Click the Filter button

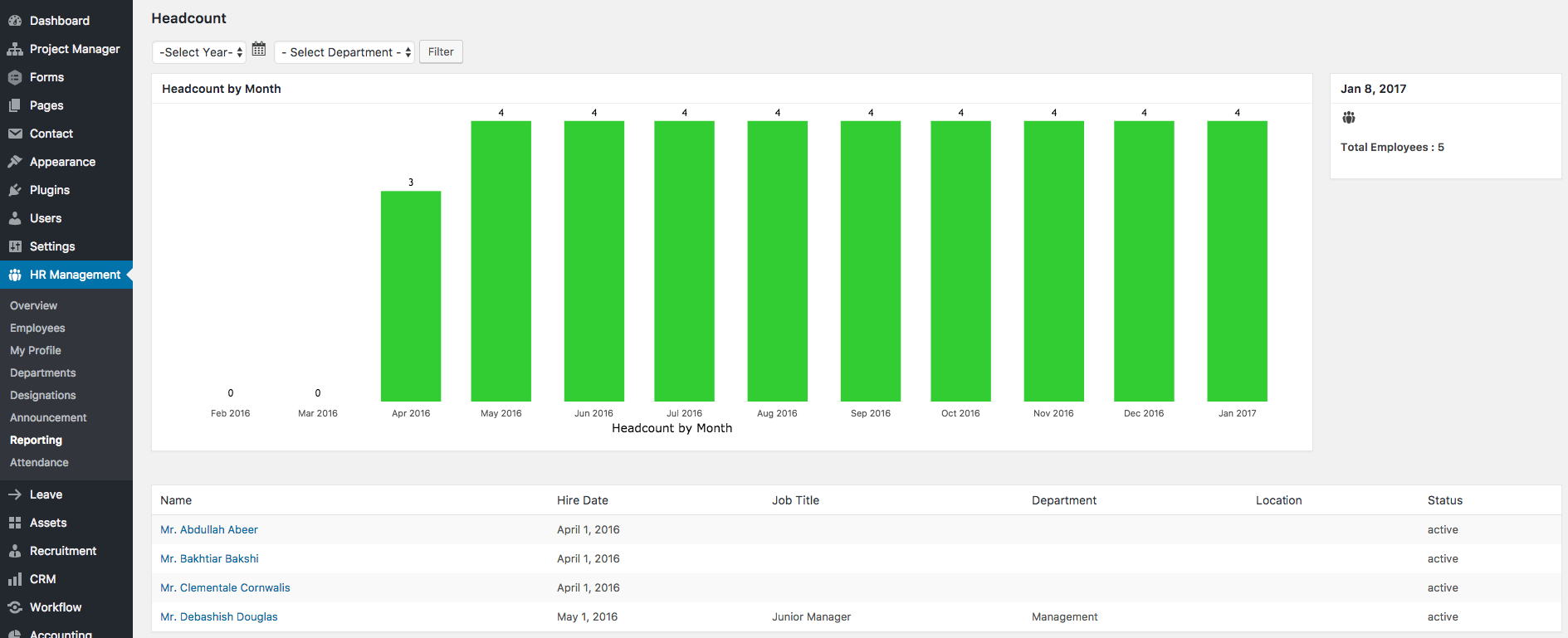pyautogui.click(x=441, y=51)
